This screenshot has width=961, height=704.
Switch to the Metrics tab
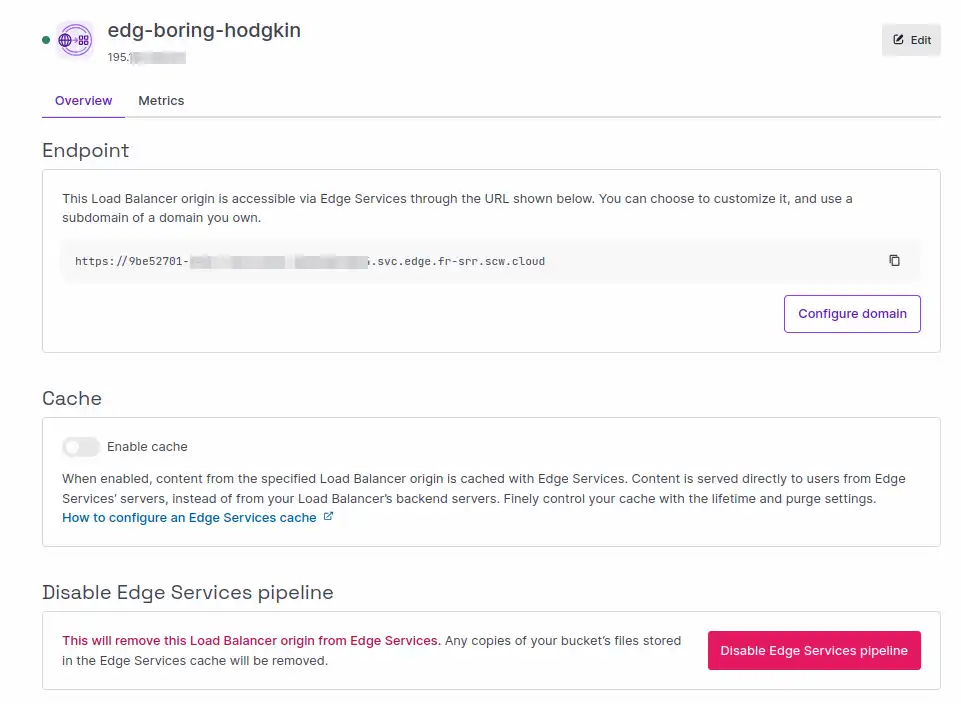point(161,100)
